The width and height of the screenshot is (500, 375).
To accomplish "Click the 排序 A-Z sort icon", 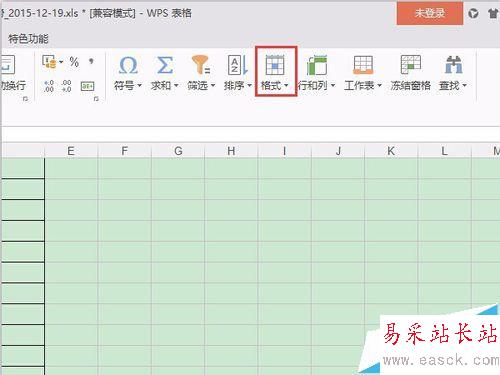I will coord(237,65).
